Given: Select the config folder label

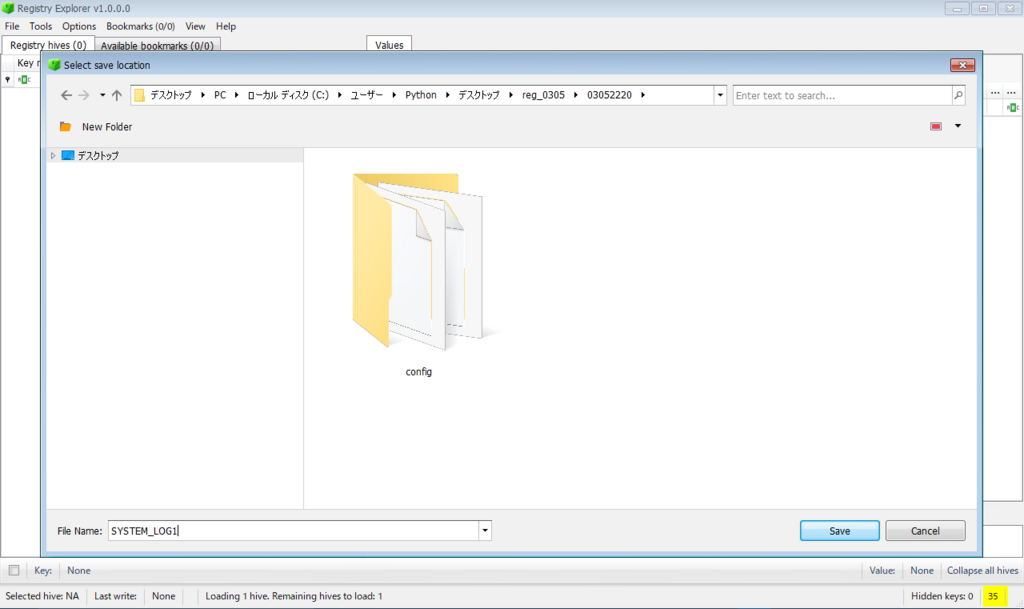Looking at the screenshot, I should 418,371.
